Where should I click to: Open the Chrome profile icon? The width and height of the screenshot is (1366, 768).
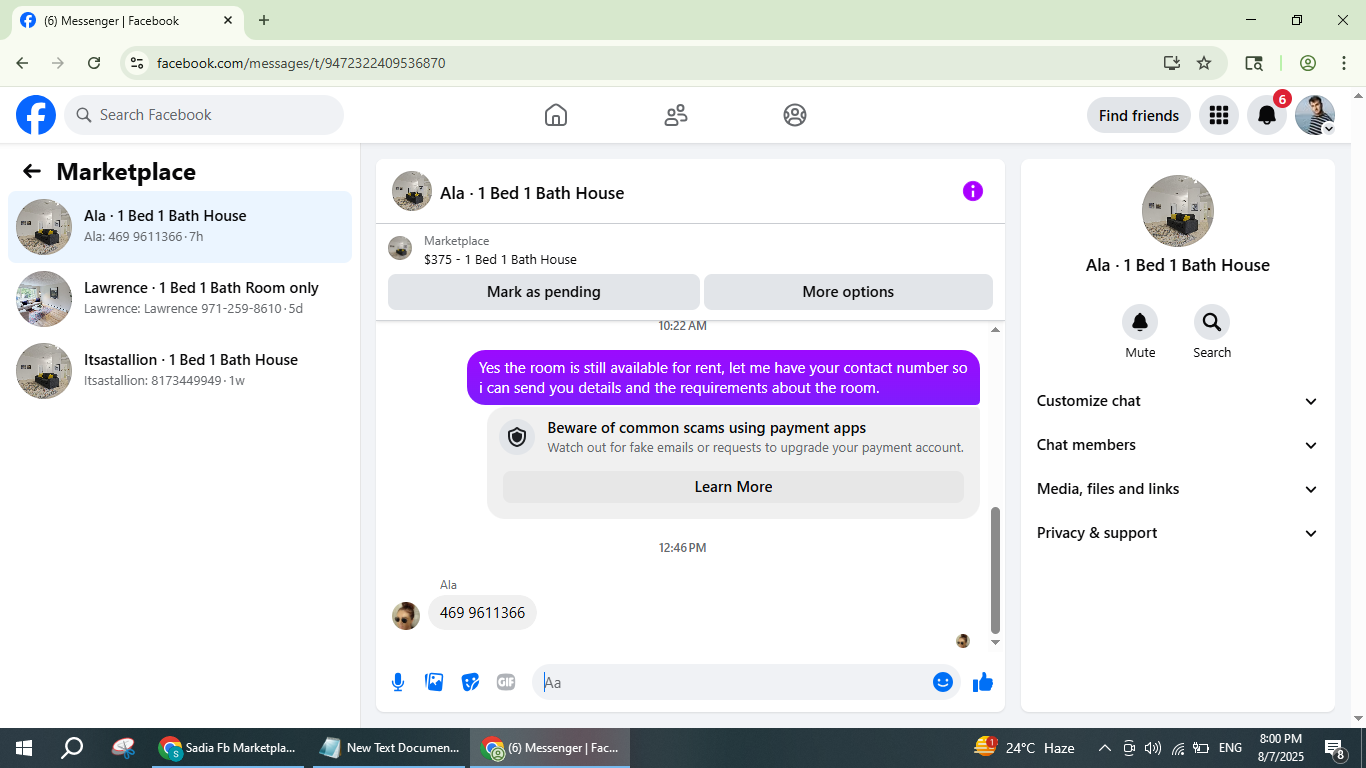[x=1308, y=63]
